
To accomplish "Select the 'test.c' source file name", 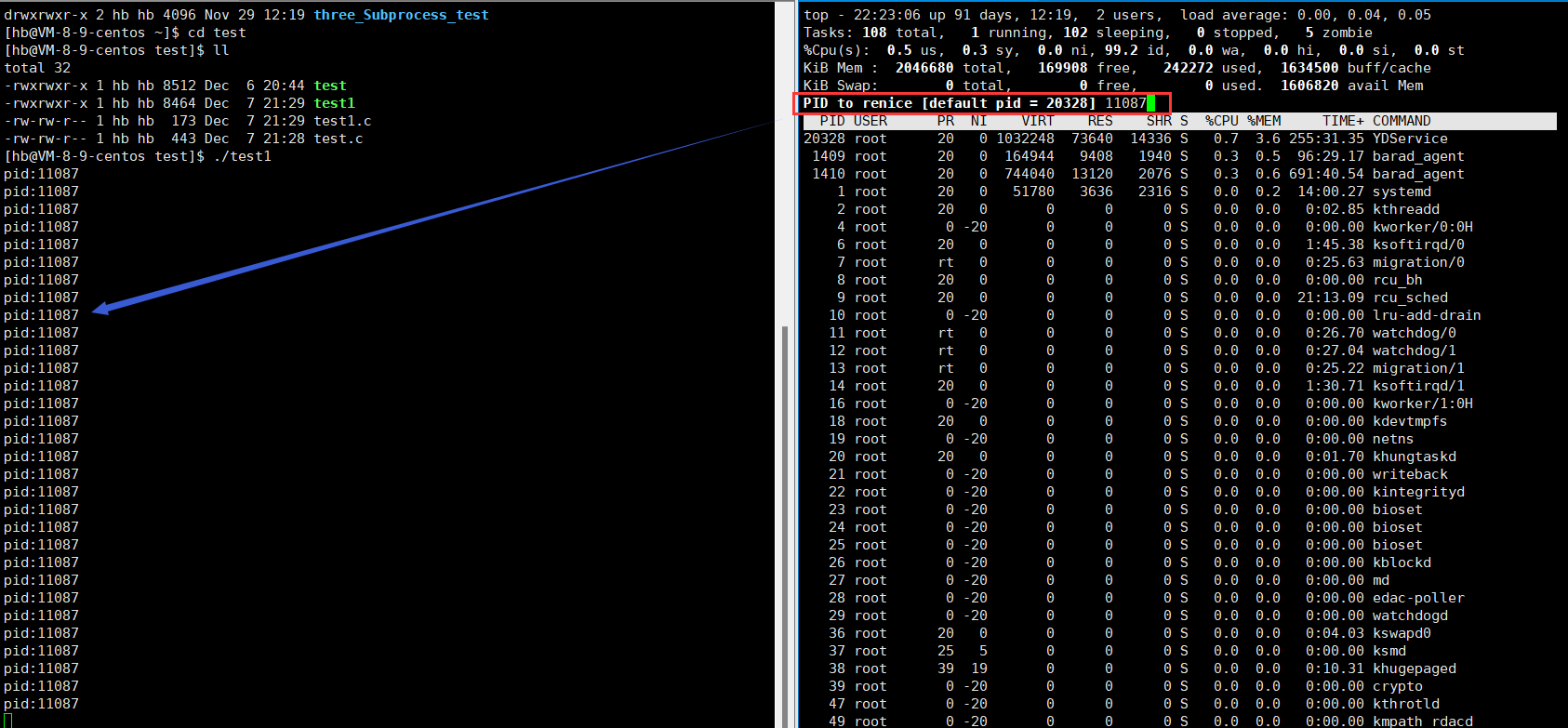I will coord(339,139).
